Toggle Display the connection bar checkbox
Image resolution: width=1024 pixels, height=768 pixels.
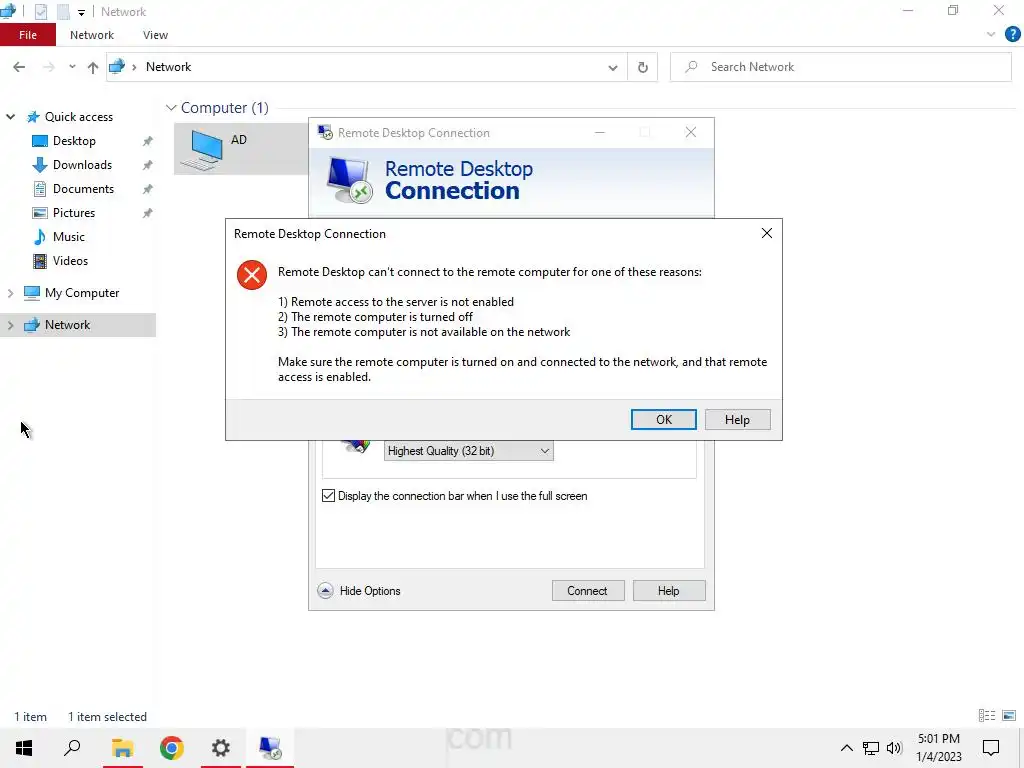[328, 496]
